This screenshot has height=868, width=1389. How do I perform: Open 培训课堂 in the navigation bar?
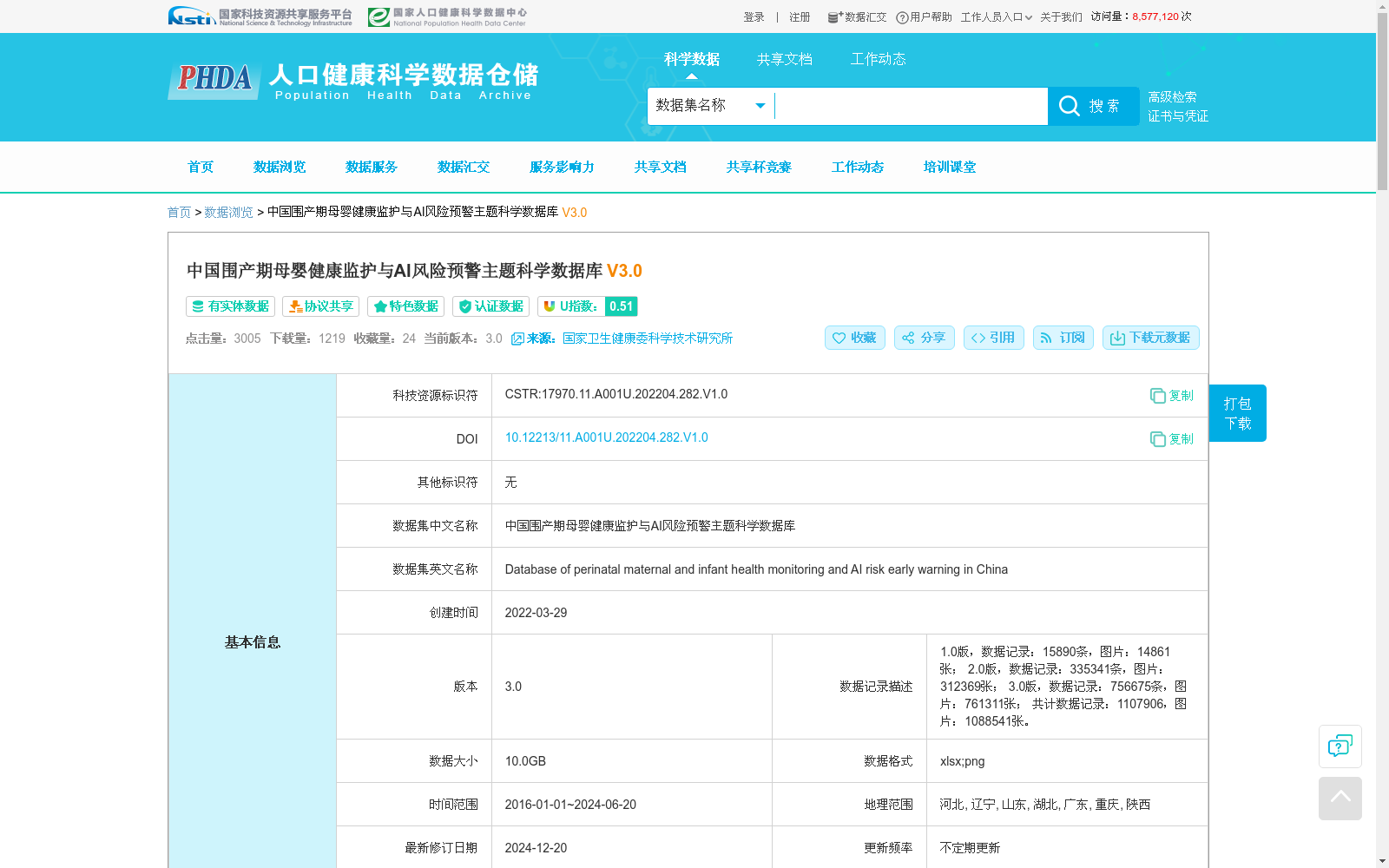pyautogui.click(x=950, y=167)
